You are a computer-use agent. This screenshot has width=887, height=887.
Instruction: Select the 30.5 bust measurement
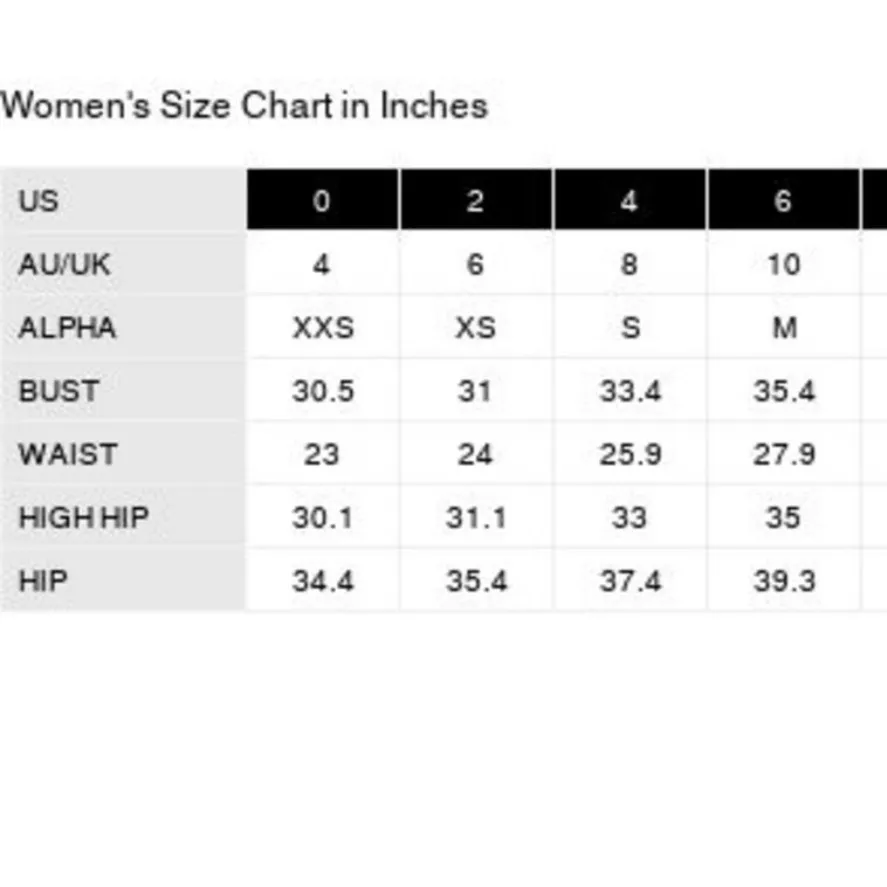tap(322, 391)
